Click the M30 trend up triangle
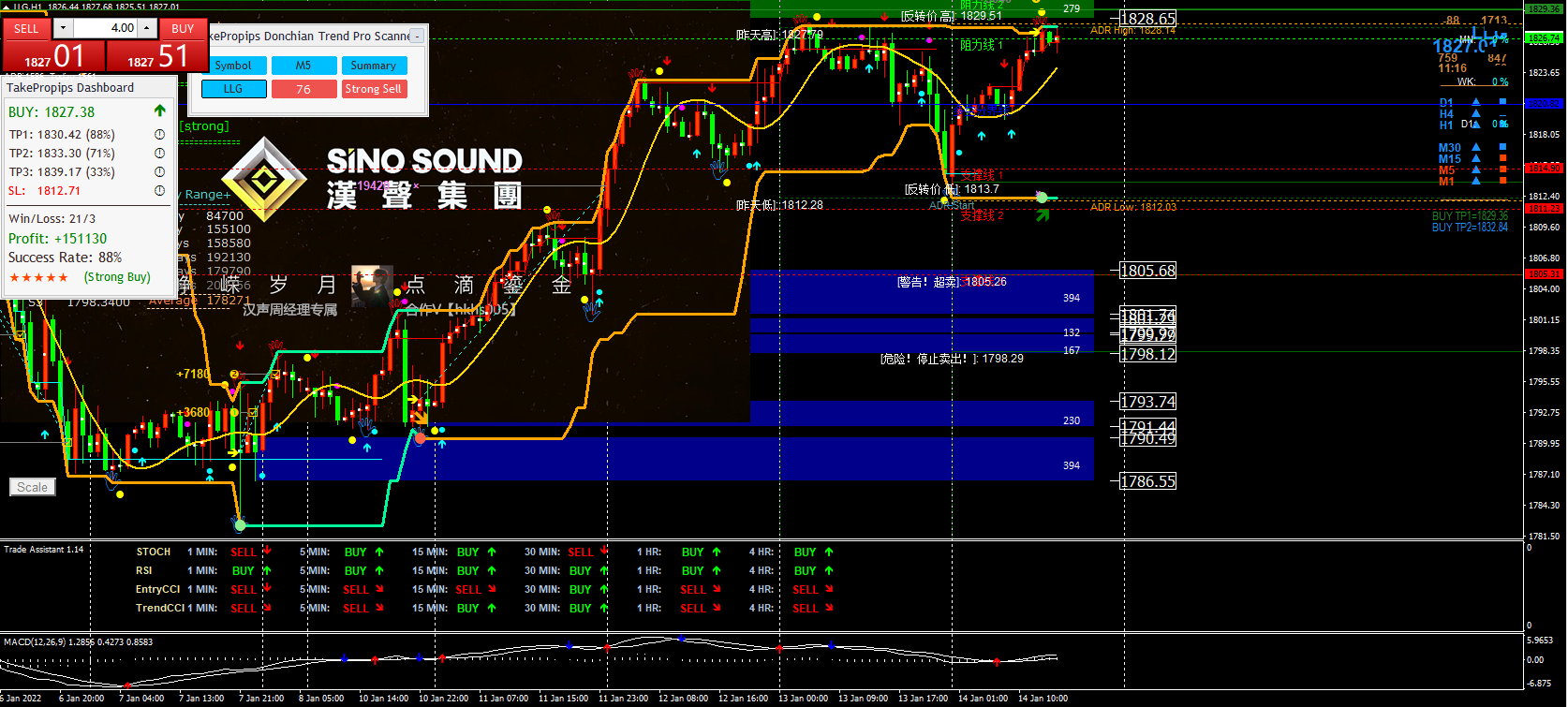Image resolution: width=1568 pixels, height=707 pixels. (x=1476, y=147)
